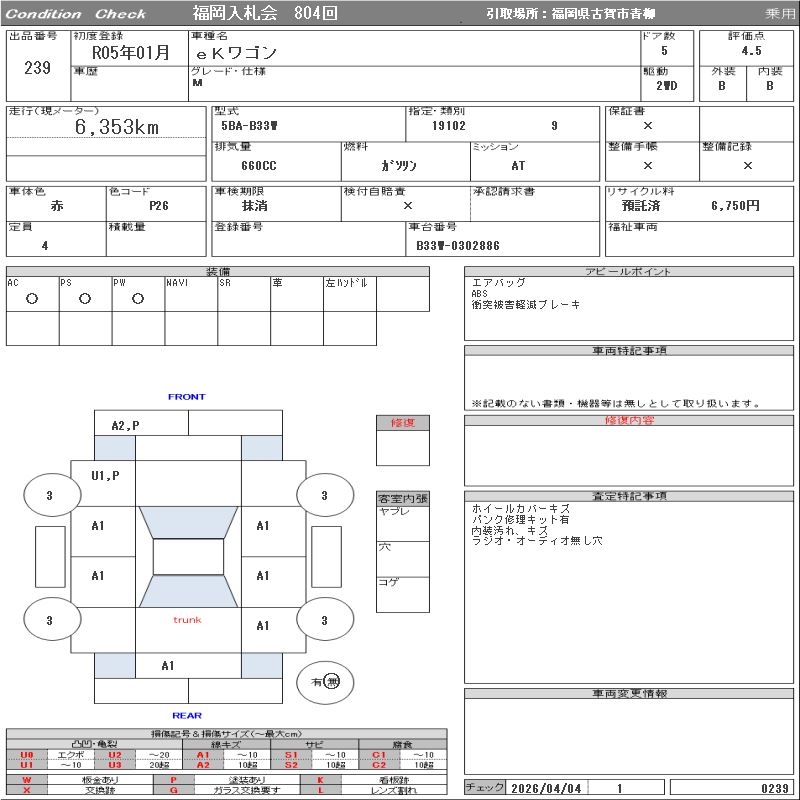The width and height of the screenshot is (800, 800).
Task: Click the mileage field showing 6,353km
Action: click(117, 128)
